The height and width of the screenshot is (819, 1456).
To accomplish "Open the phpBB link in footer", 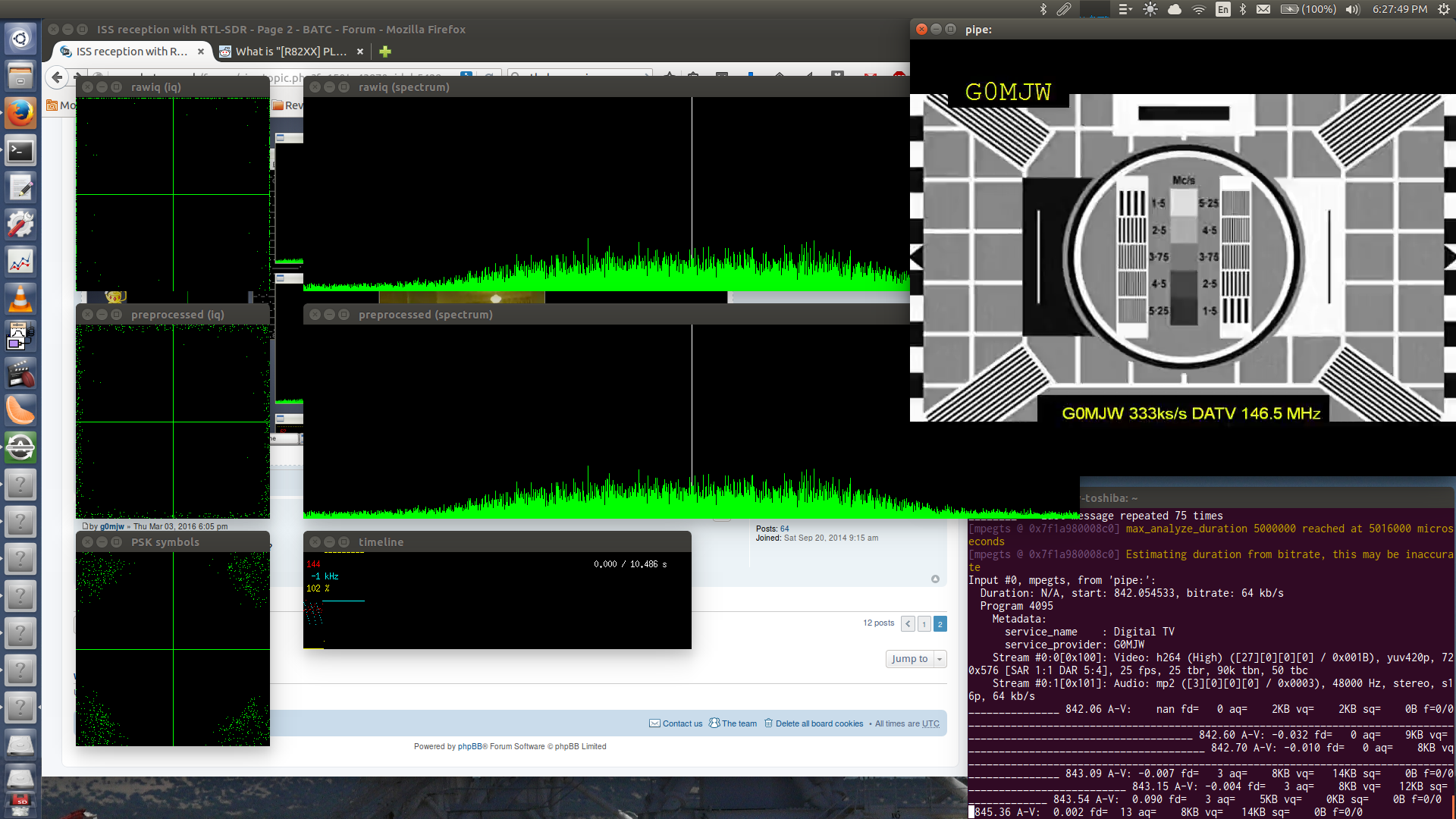I will point(470,746).
